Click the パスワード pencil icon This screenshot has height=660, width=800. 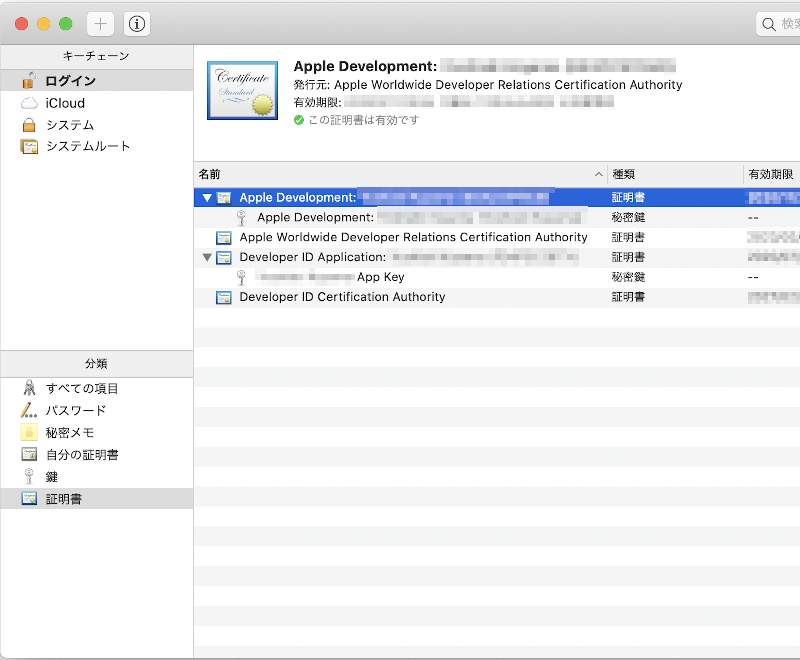29,410
